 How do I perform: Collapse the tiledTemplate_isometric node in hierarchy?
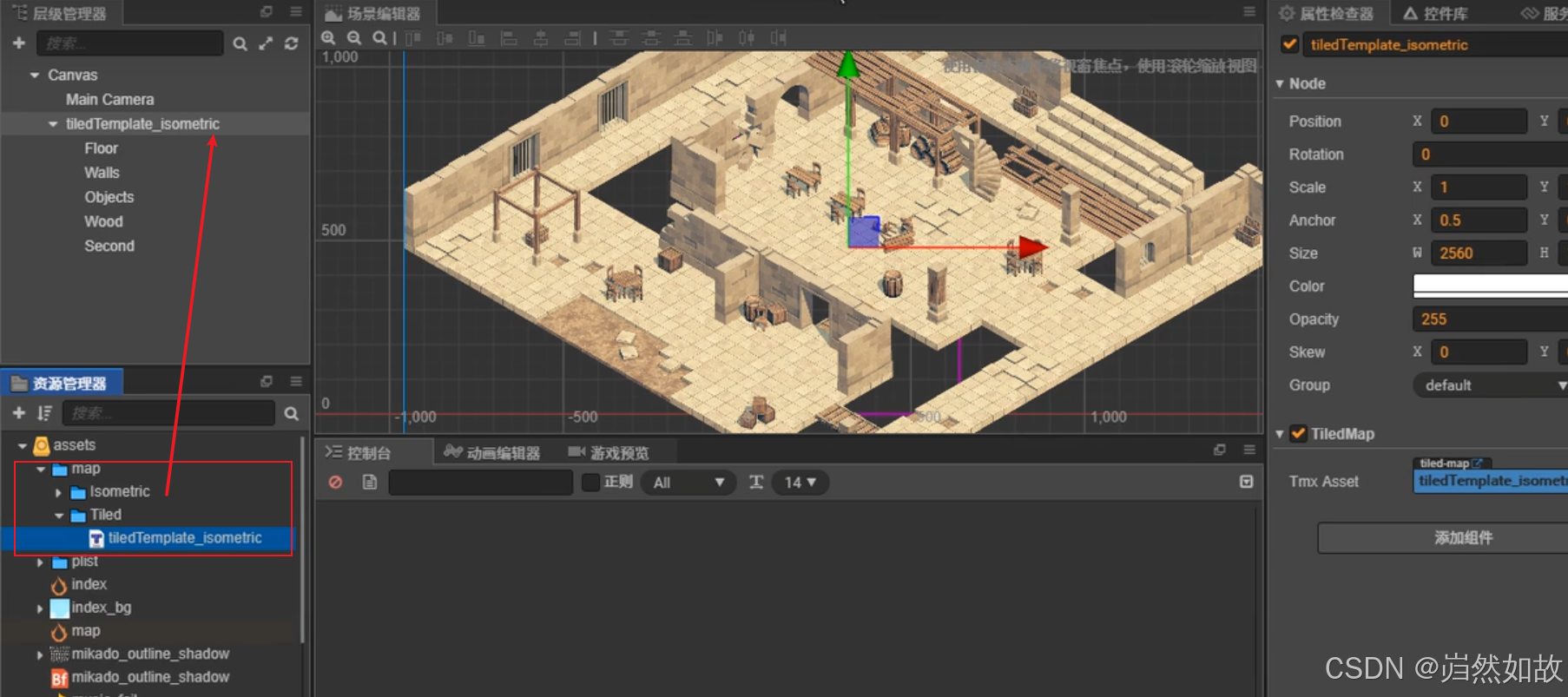point(53,124)
